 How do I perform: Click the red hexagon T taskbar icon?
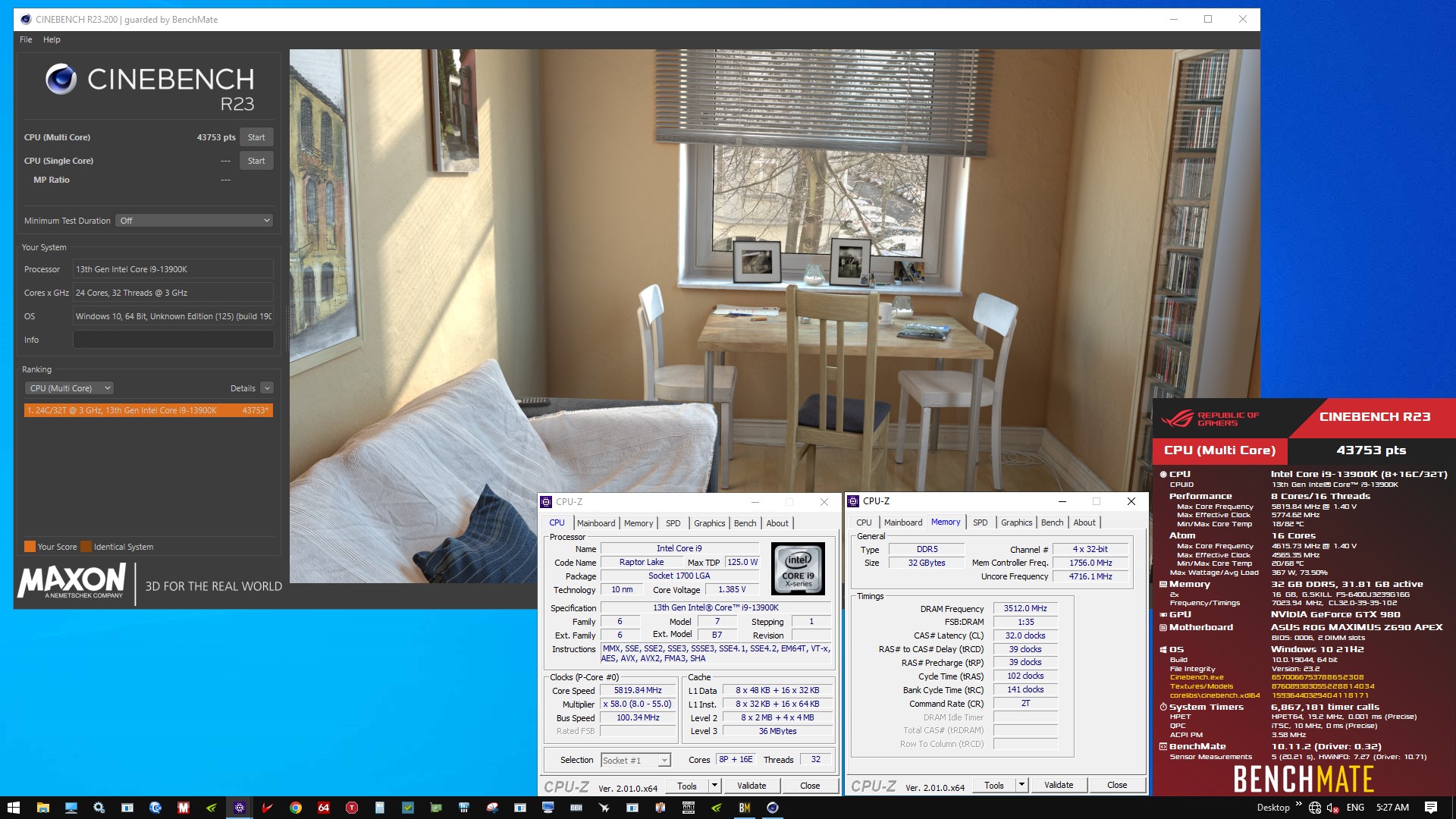[x=351, y=808]
